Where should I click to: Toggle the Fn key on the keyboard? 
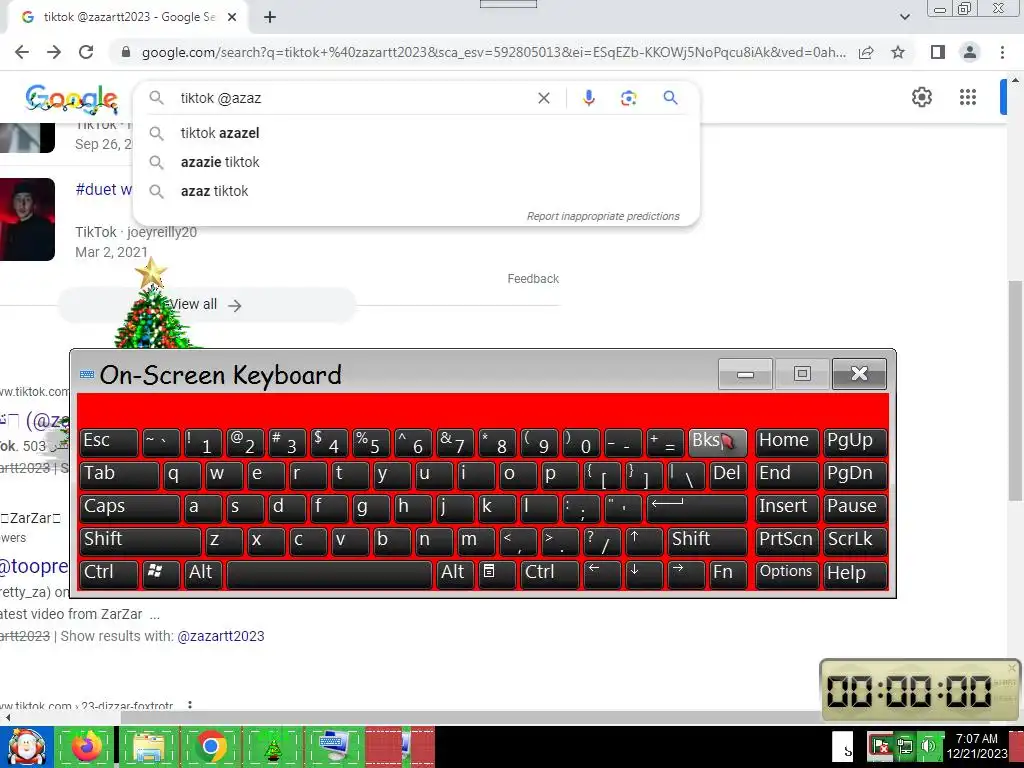[728, 574]
